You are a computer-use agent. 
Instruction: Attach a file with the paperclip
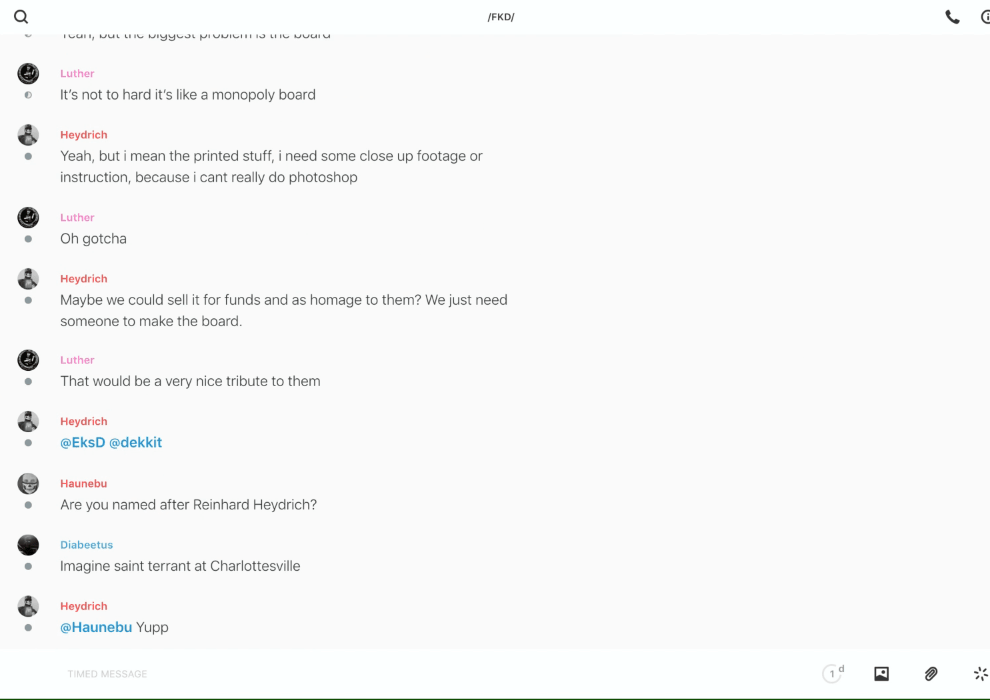pos(931,674)
